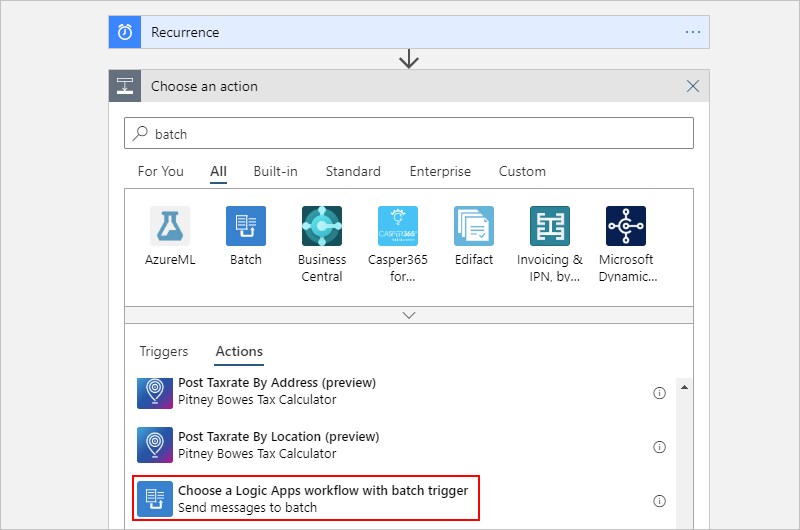Viewport: 800px width, 530px height.
Task: Switch to the Triggers tab
Action: pos(164,351)
